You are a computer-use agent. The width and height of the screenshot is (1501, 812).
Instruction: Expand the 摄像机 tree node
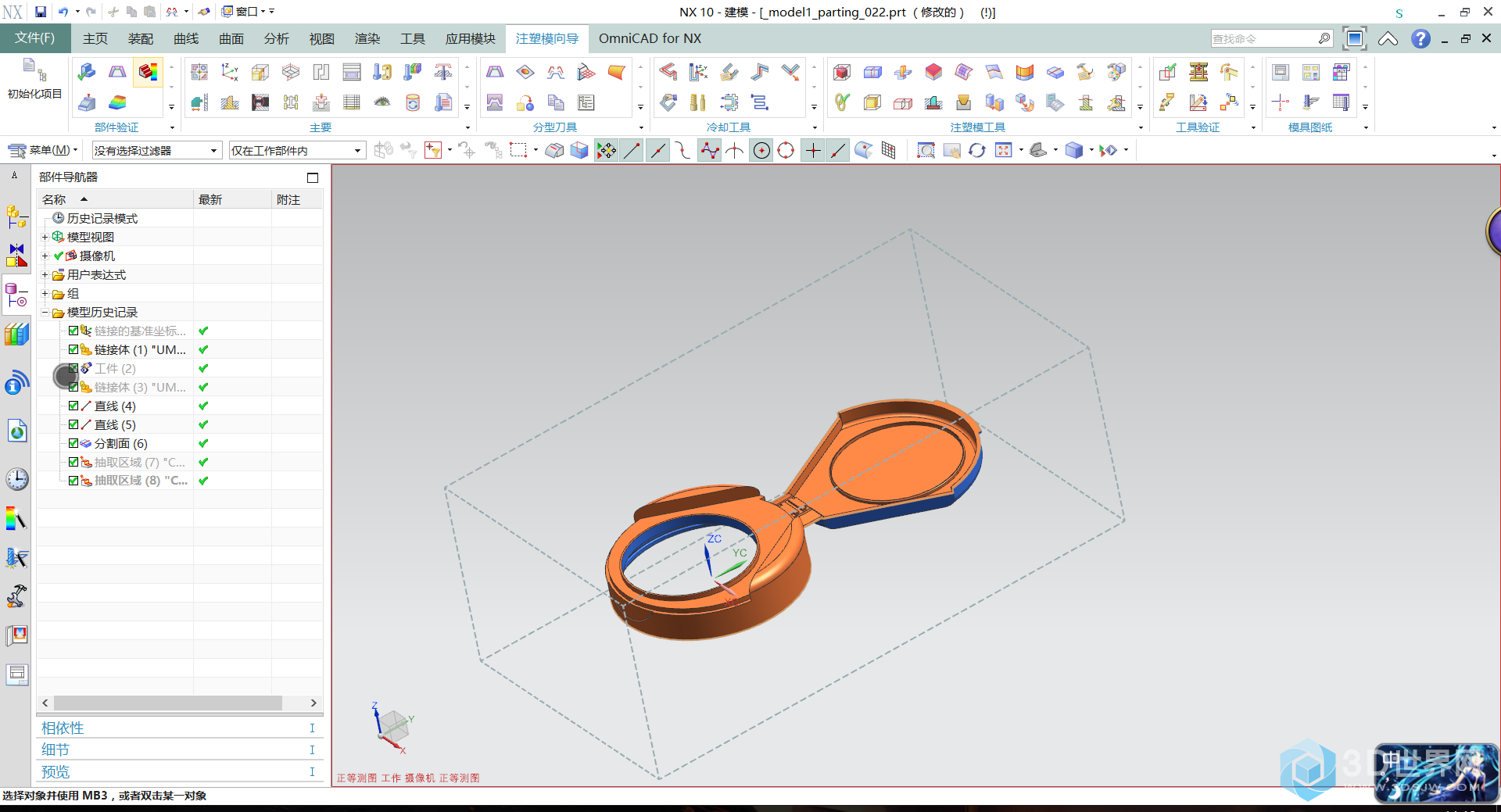tap(45, 256)
